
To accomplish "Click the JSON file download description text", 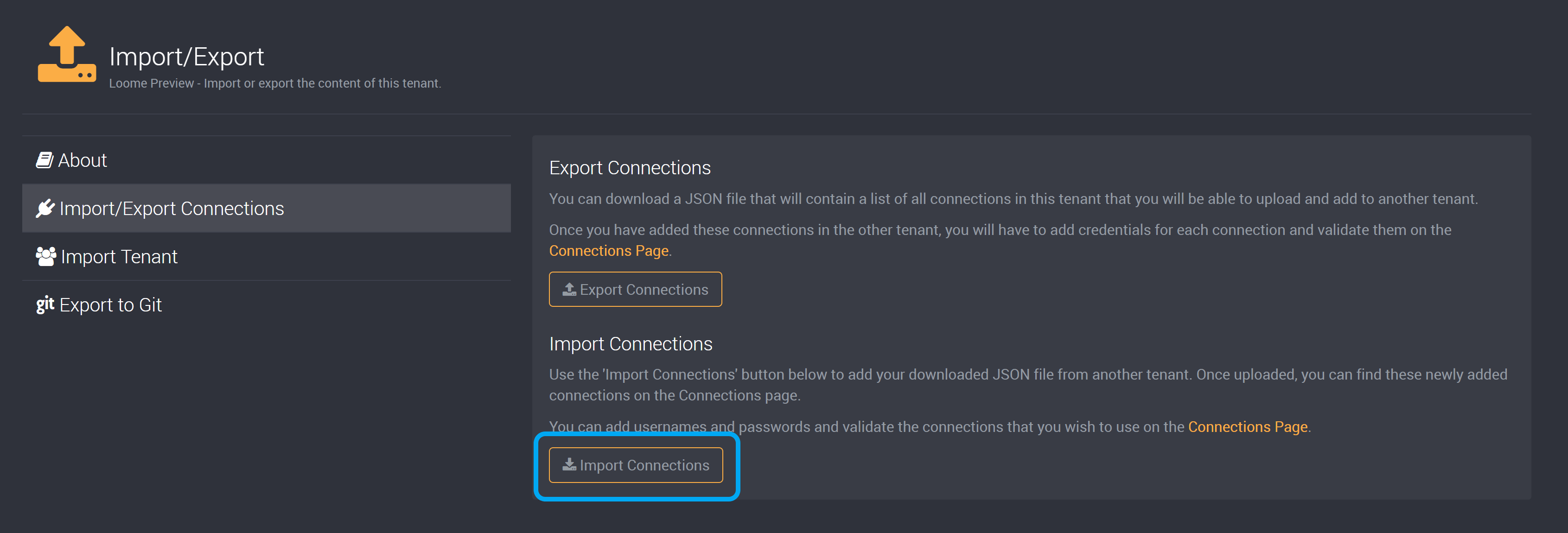I will 1013,199.
